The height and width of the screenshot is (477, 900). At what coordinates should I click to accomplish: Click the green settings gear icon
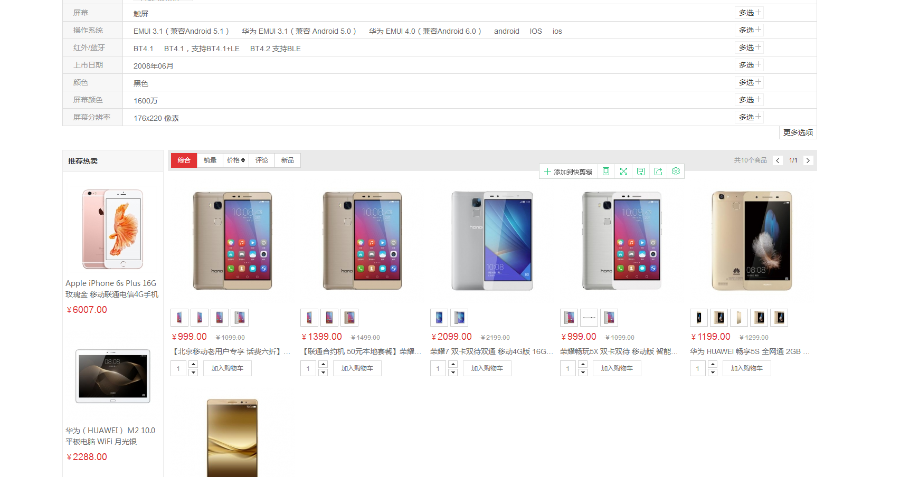coord(676,171)
